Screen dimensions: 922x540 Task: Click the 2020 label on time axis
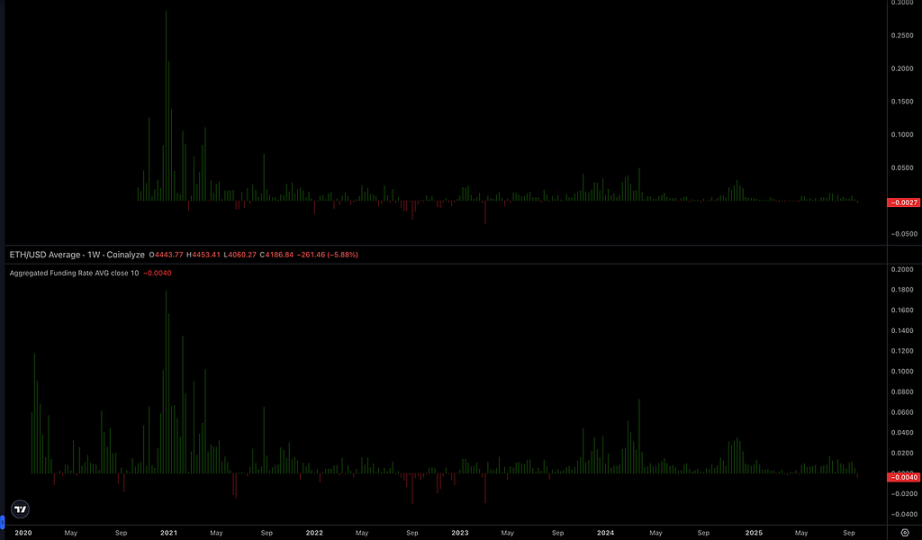click(x=23, y=533)
